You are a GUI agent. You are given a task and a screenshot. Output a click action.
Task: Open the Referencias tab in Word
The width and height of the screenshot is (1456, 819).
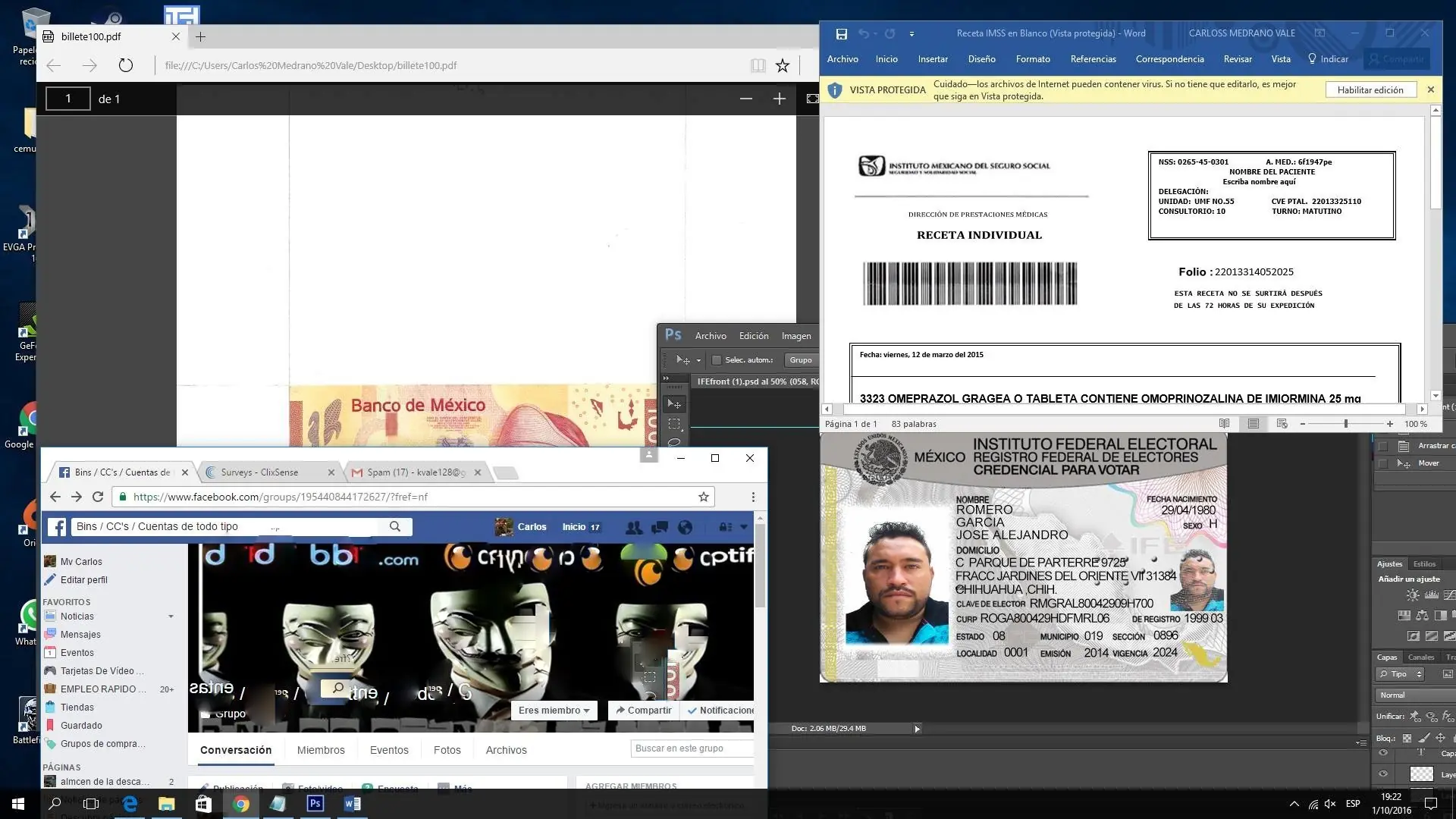point(1093,59)
